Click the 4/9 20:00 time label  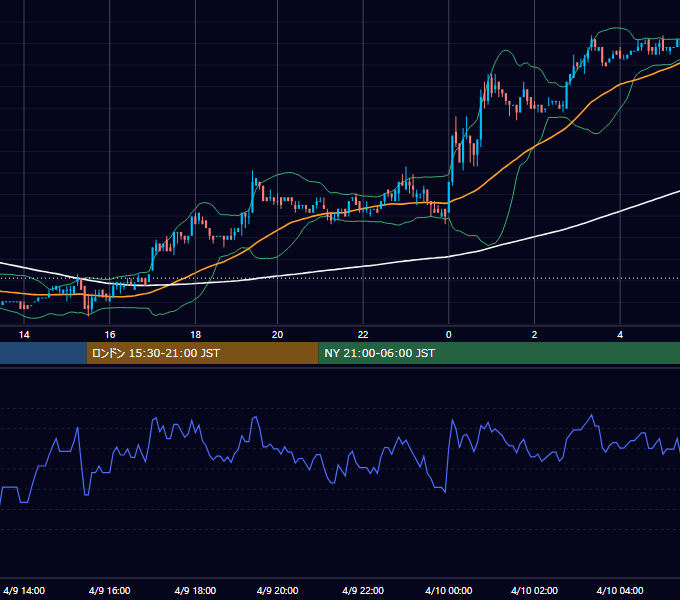[x=277, y=590]
